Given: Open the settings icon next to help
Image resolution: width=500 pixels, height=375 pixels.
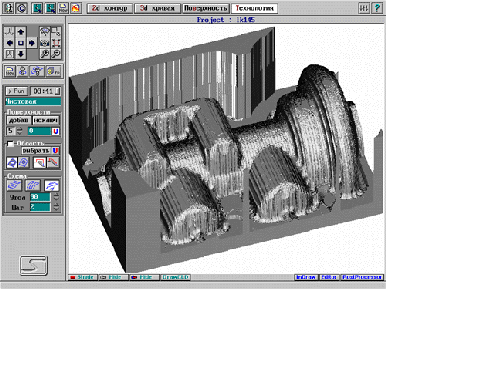Looking at the screenshot, I should click(x=364, y=8).
